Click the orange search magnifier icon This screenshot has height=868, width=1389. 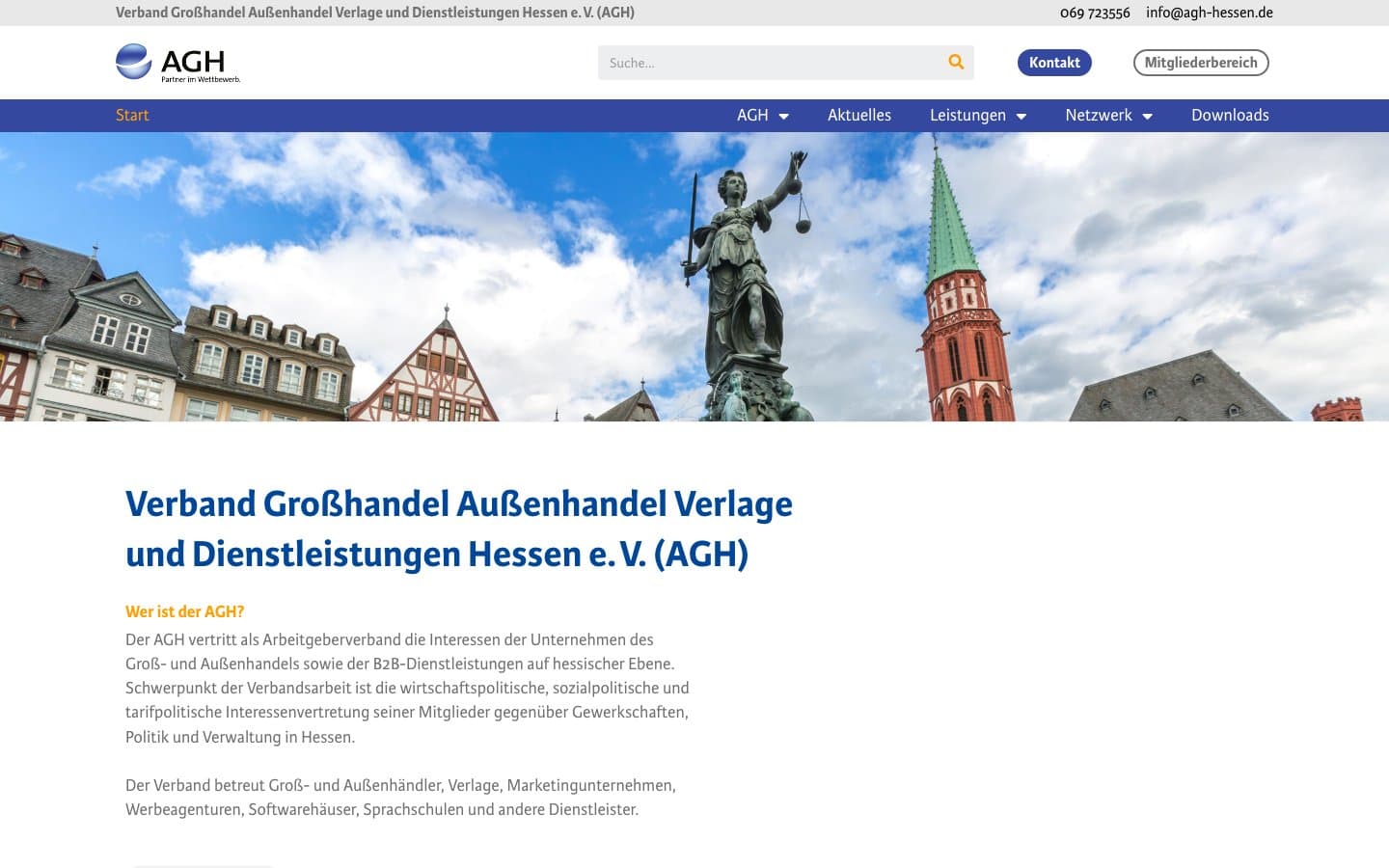point(956,62)
